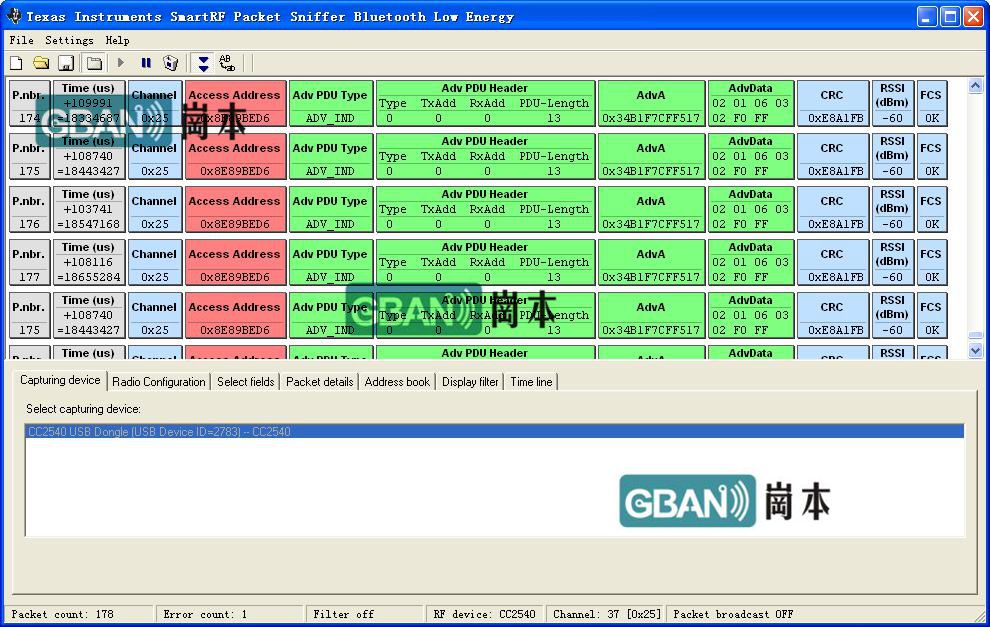Click Adv PDU Header cell in packet 177 row
Screen dimensions: 990x627
[485, 263]
